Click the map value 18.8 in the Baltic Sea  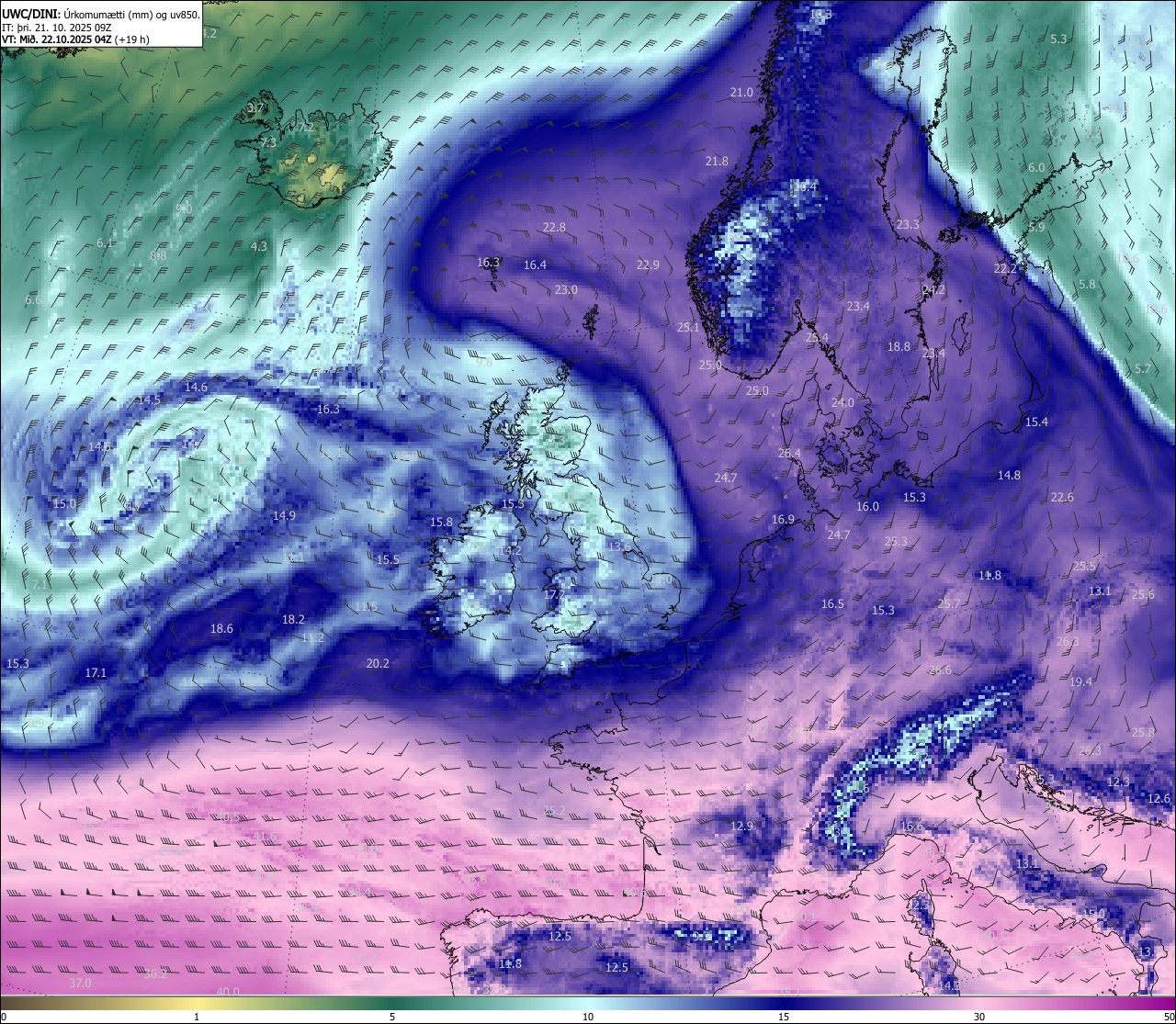point(899,346)
